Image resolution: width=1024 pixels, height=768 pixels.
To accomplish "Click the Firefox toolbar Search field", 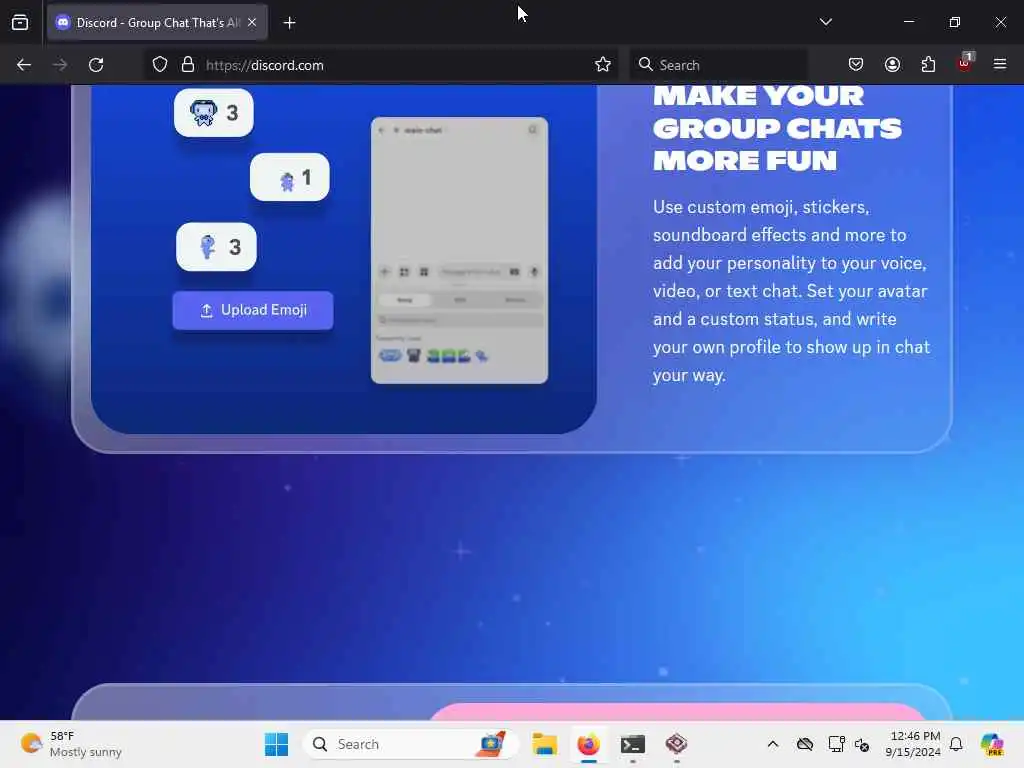I will [x=718, y=65].
